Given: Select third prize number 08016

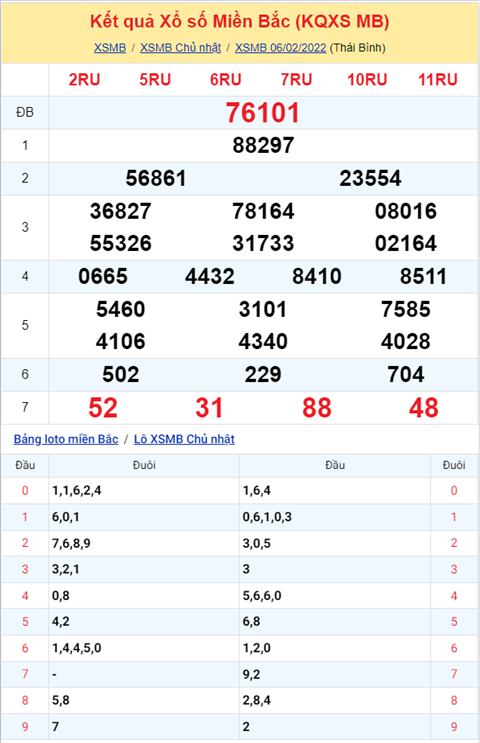Looking at the screenshot, I should [x=406, y=211].
